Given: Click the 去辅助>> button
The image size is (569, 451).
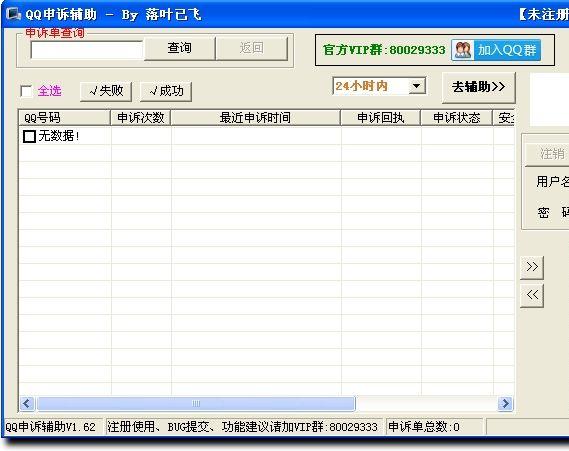Looking at the screenshot, I should (478, 87).
